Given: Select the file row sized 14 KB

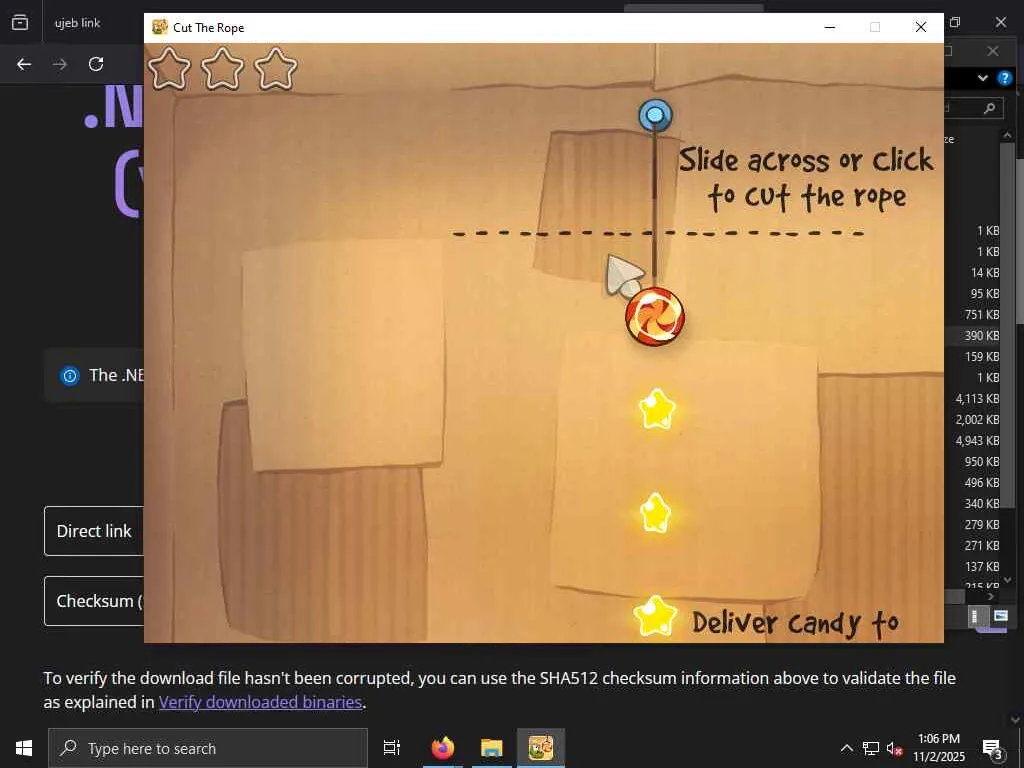Looking at the screenshot, I should (x=972, y=273).
